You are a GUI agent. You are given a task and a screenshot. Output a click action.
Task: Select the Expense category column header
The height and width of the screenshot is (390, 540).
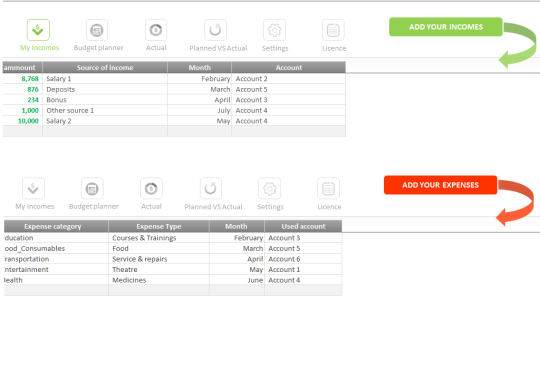(x=56, y=226)
